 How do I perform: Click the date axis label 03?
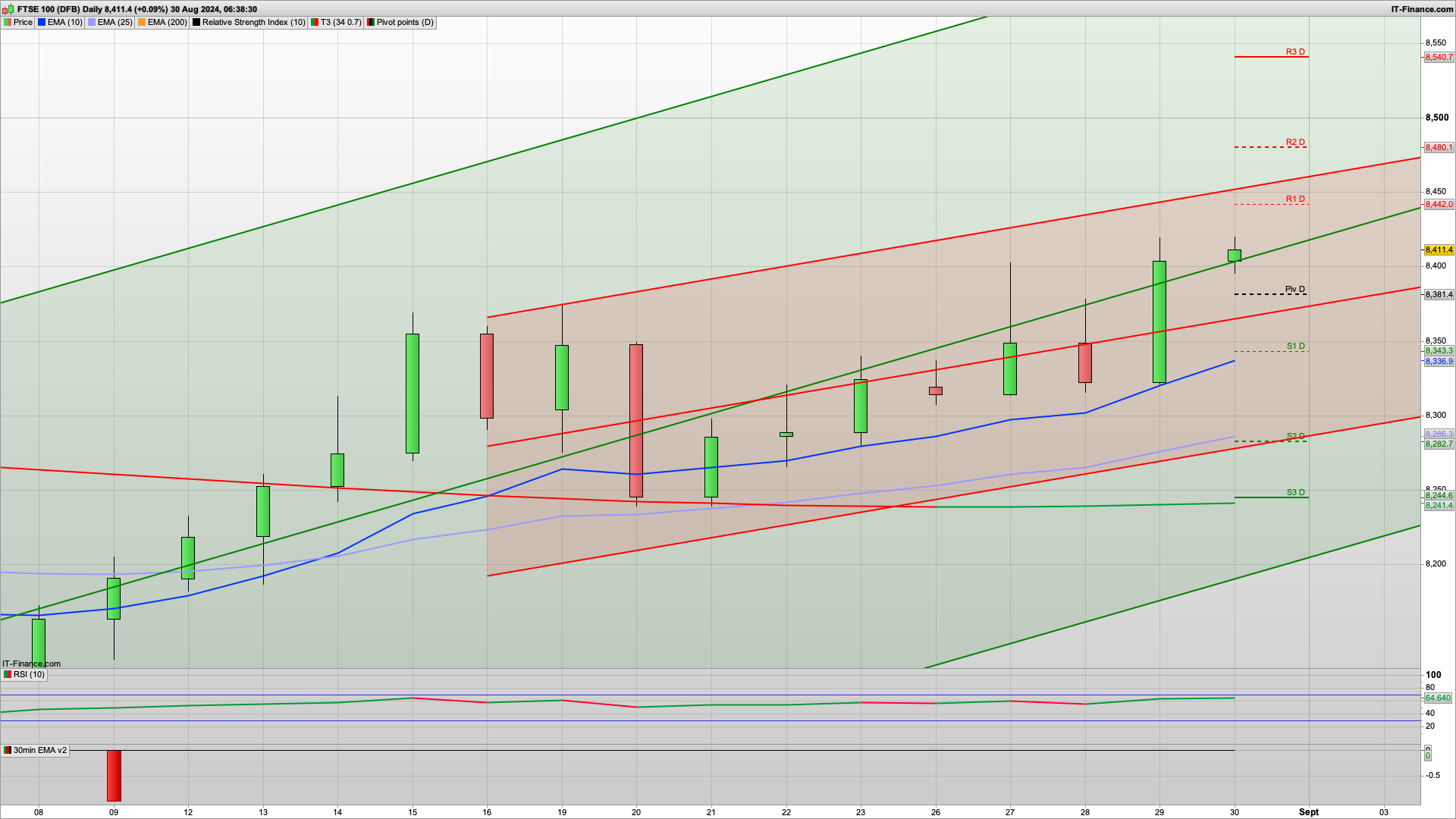(x=1384, y=812)
